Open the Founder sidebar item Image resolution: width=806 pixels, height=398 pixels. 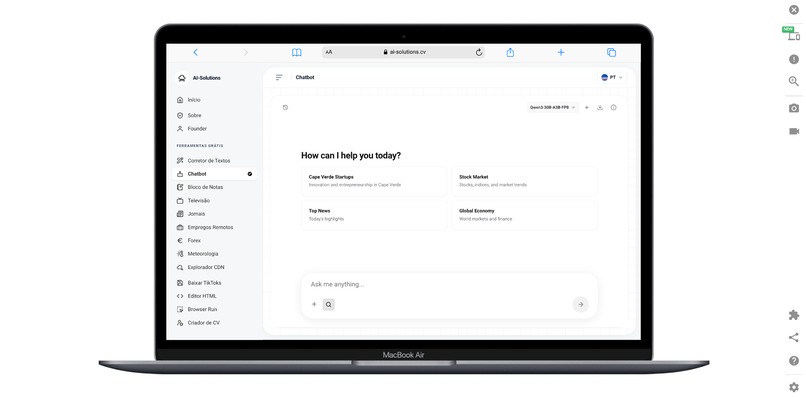[x=215, y=129]
